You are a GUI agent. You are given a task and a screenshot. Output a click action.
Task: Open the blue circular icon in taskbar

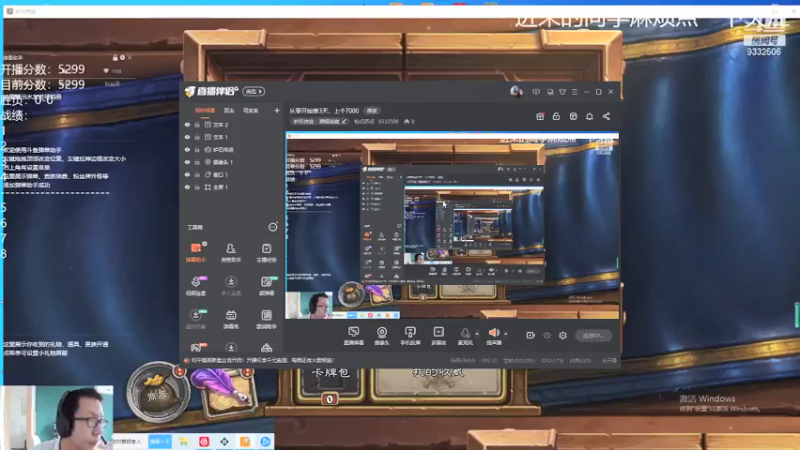click(x=265, y=441)
